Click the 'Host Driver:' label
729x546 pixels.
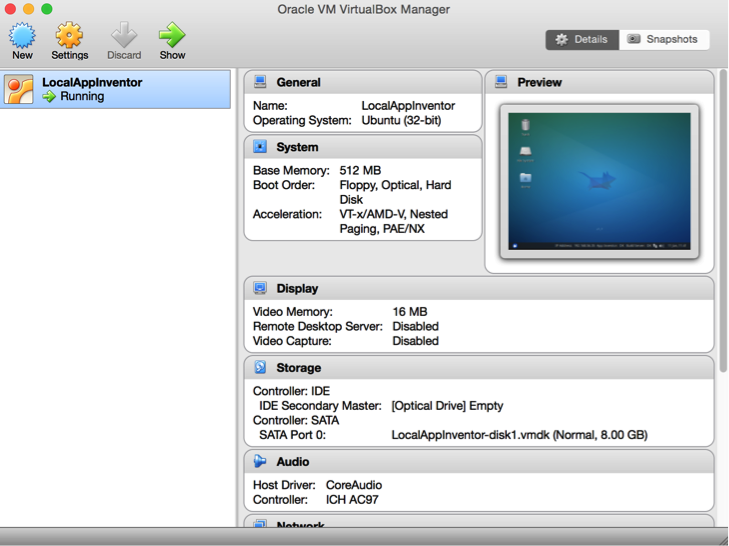pyautogui.click(x=284, y=485)
